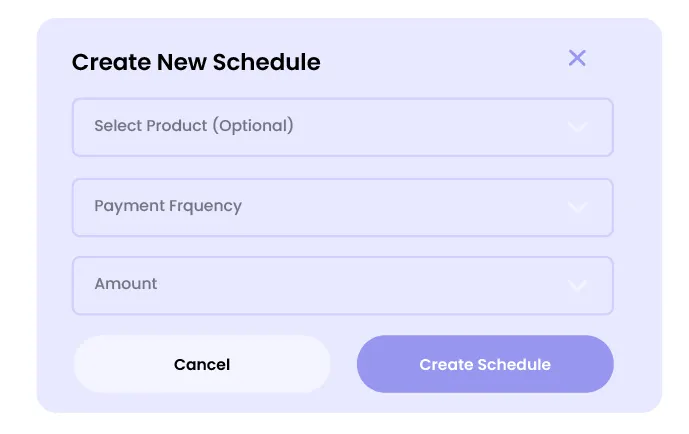Image resolution: width=689 pixels, height=434 pixels.
Task: Click the Select Product (Optional) placeholder text
Action: pyautogui.click(x=194, y=126)
